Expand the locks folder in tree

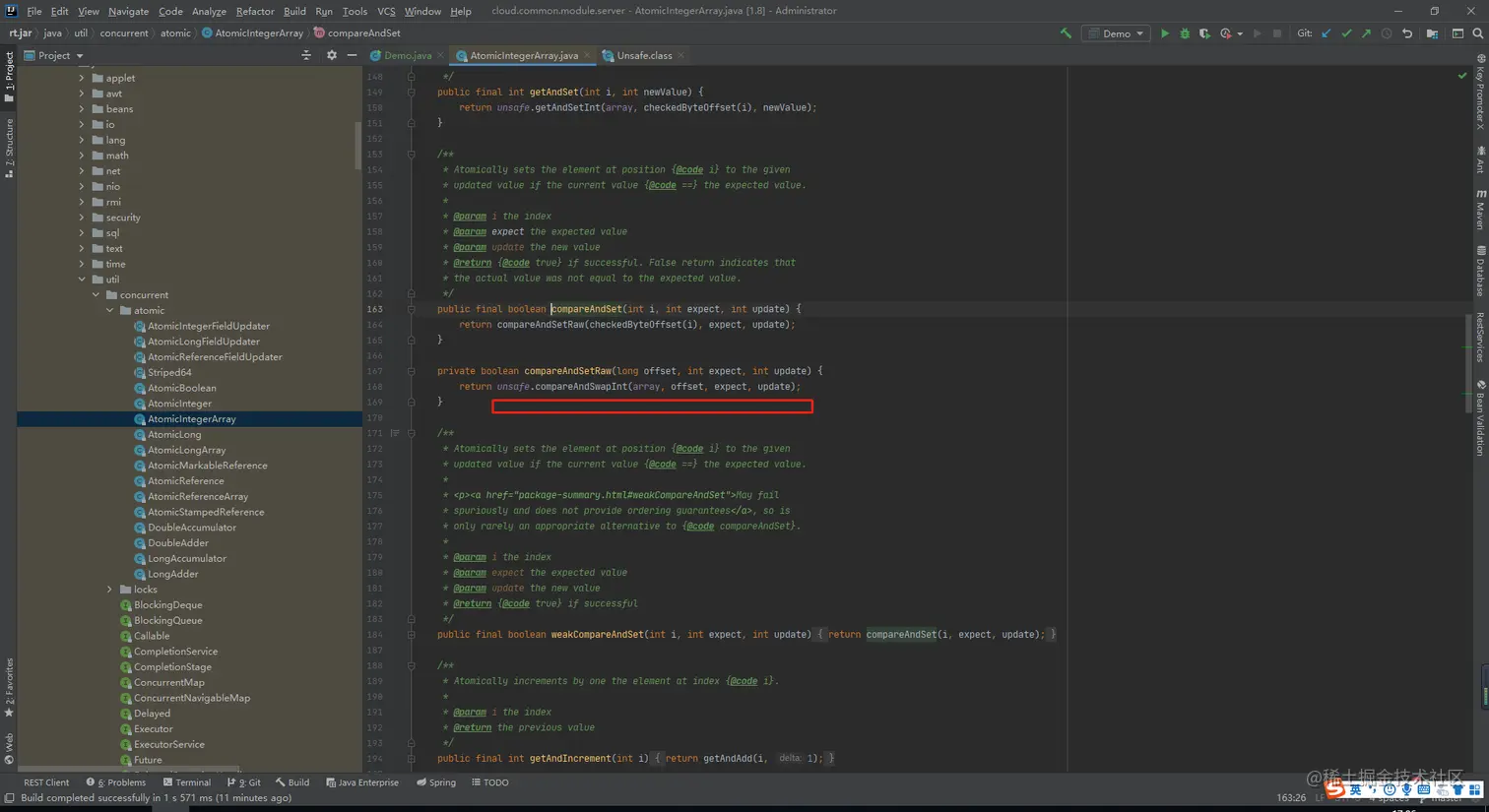click(109, 590)
